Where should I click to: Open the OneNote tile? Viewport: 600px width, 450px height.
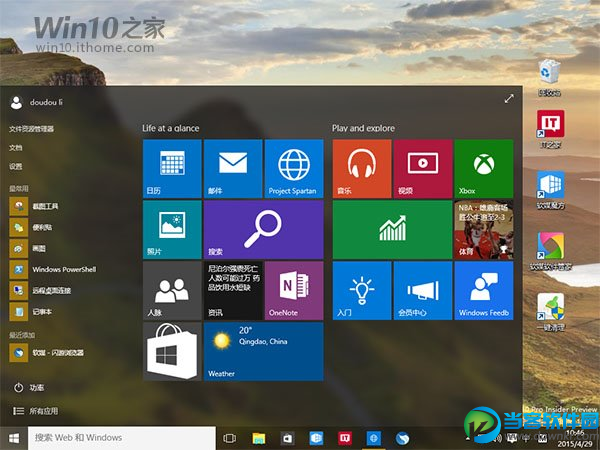click(x=294, y=290)
